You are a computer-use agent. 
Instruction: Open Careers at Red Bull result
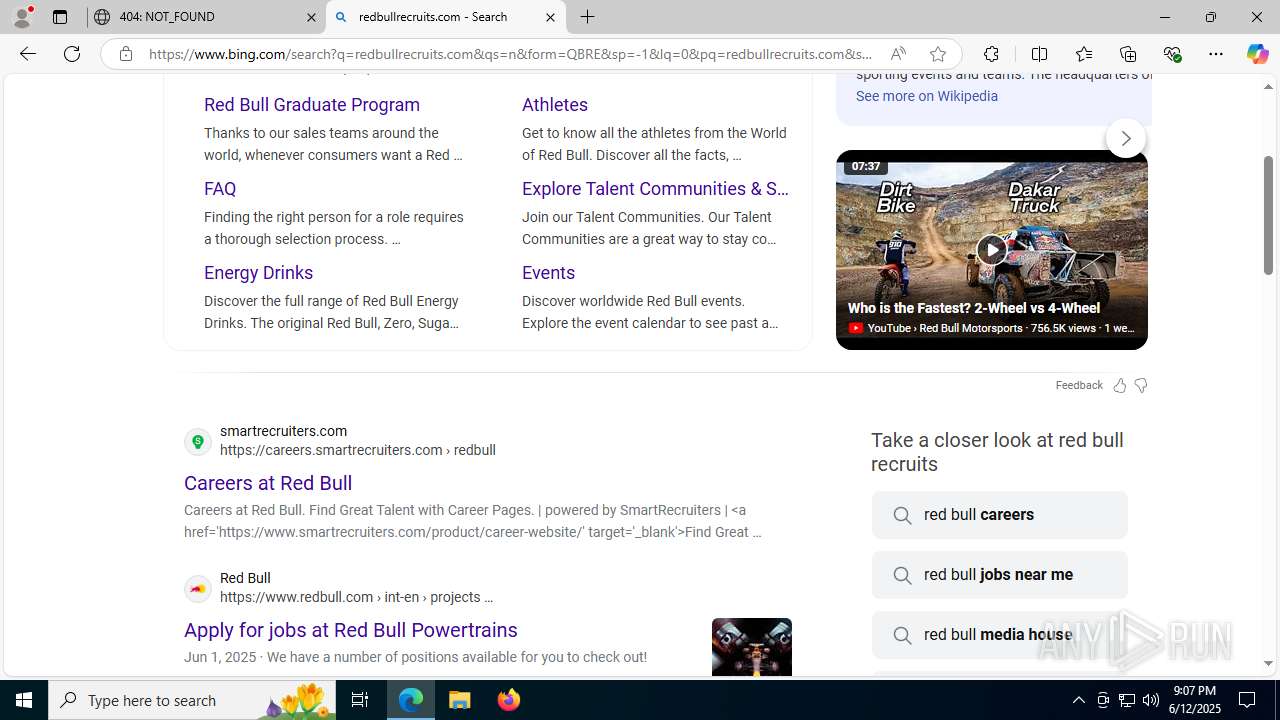pos(268,483)
